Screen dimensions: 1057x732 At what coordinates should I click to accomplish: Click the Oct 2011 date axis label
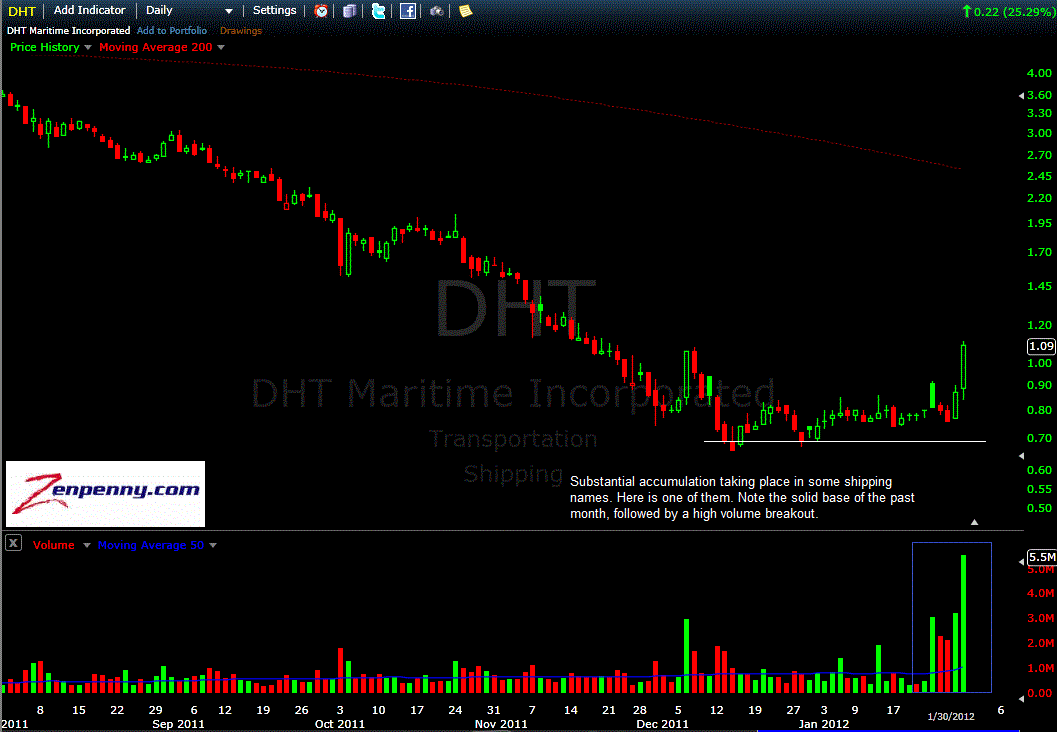[340, 724]
